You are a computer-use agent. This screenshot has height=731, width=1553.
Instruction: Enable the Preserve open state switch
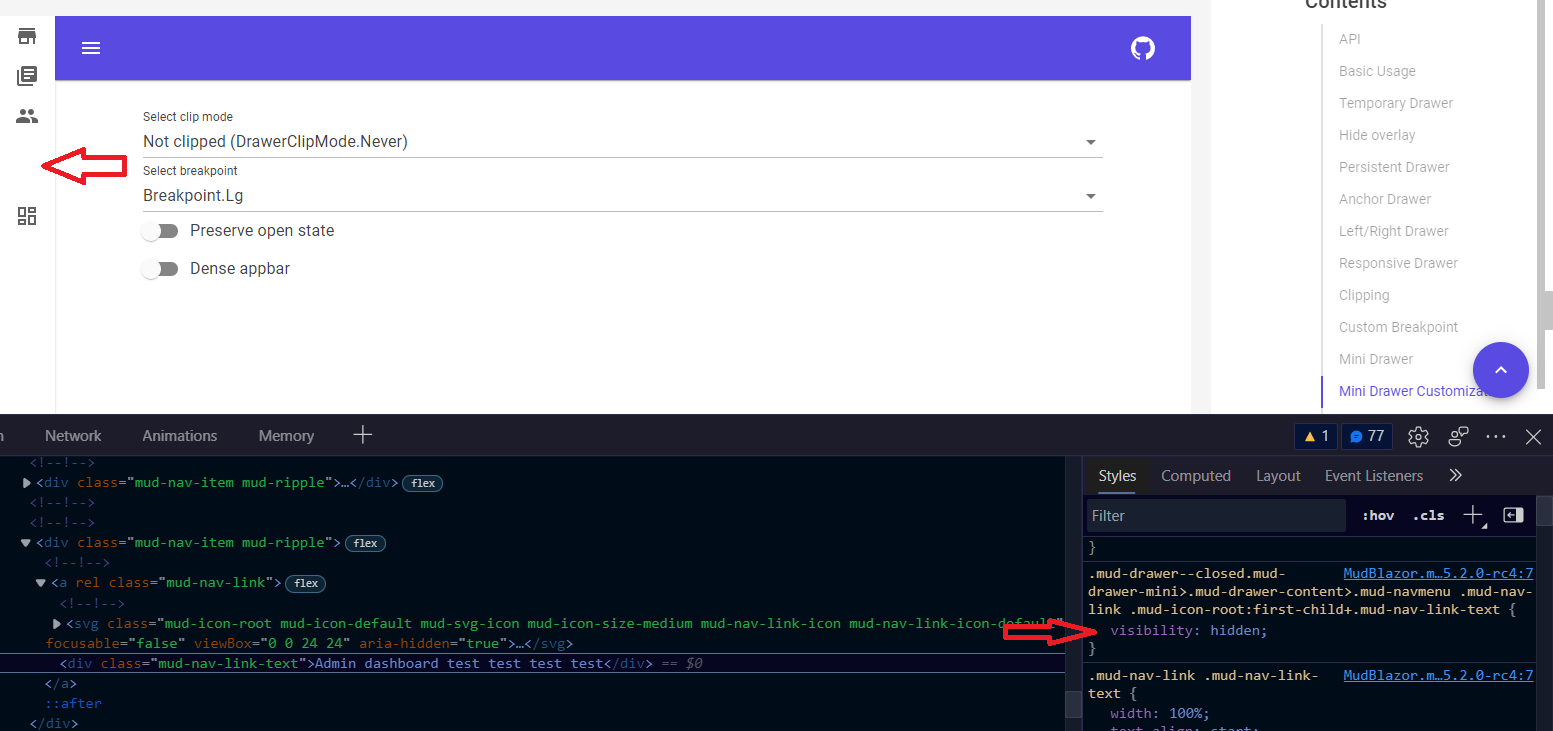(160, 231)
